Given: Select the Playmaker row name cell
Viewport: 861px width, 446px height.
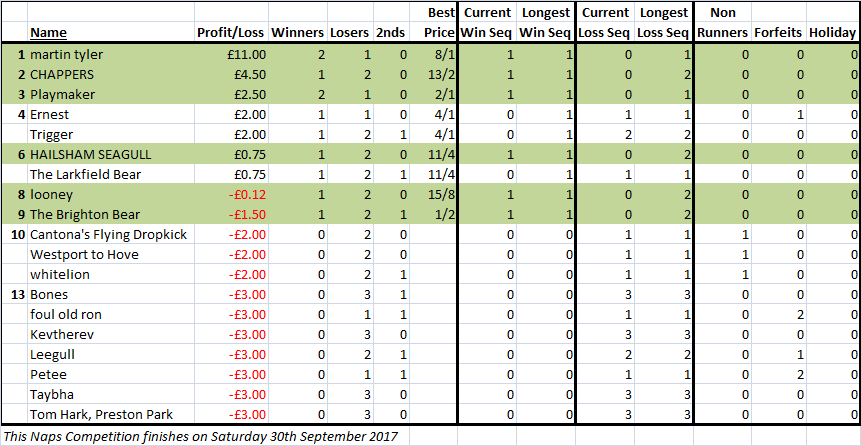Looking at the screenshot, I should 110,94.
